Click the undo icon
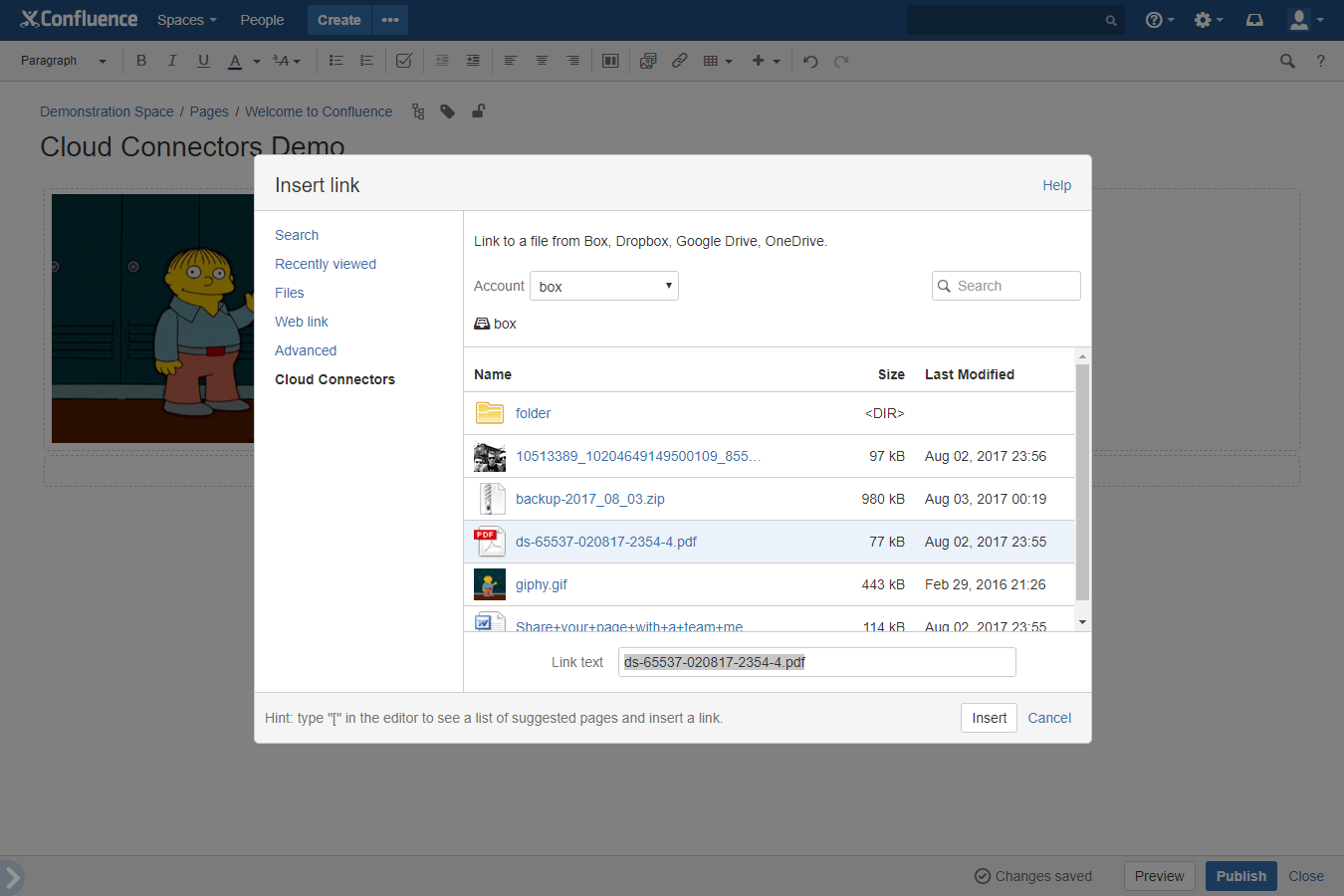 (x=810, y=61)
